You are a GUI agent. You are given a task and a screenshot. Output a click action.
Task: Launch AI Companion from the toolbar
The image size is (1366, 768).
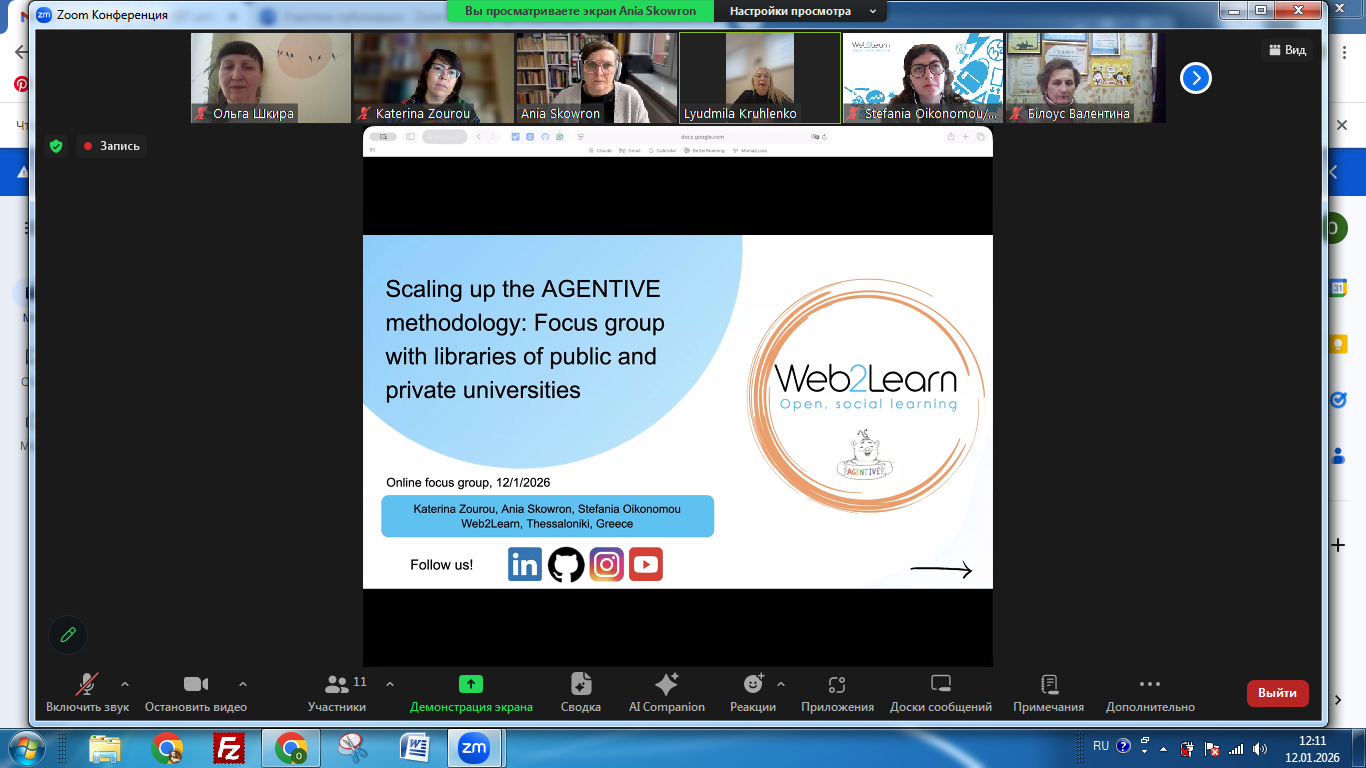point(666,685)
